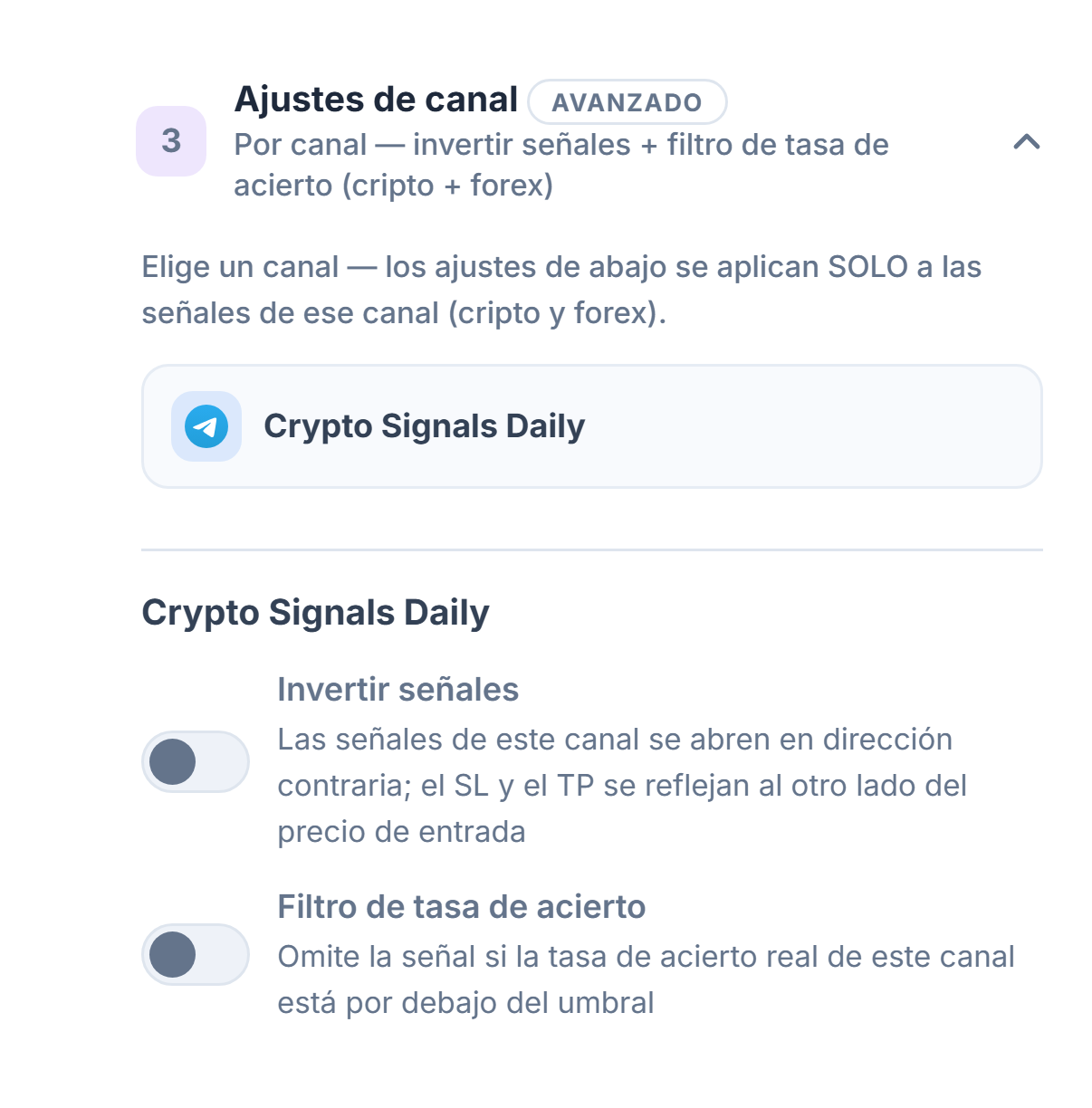Viewport: 1092px width, 1108px height.
Task: Select the Crypto Signals Daily channel card
Action: coord(592,426)
